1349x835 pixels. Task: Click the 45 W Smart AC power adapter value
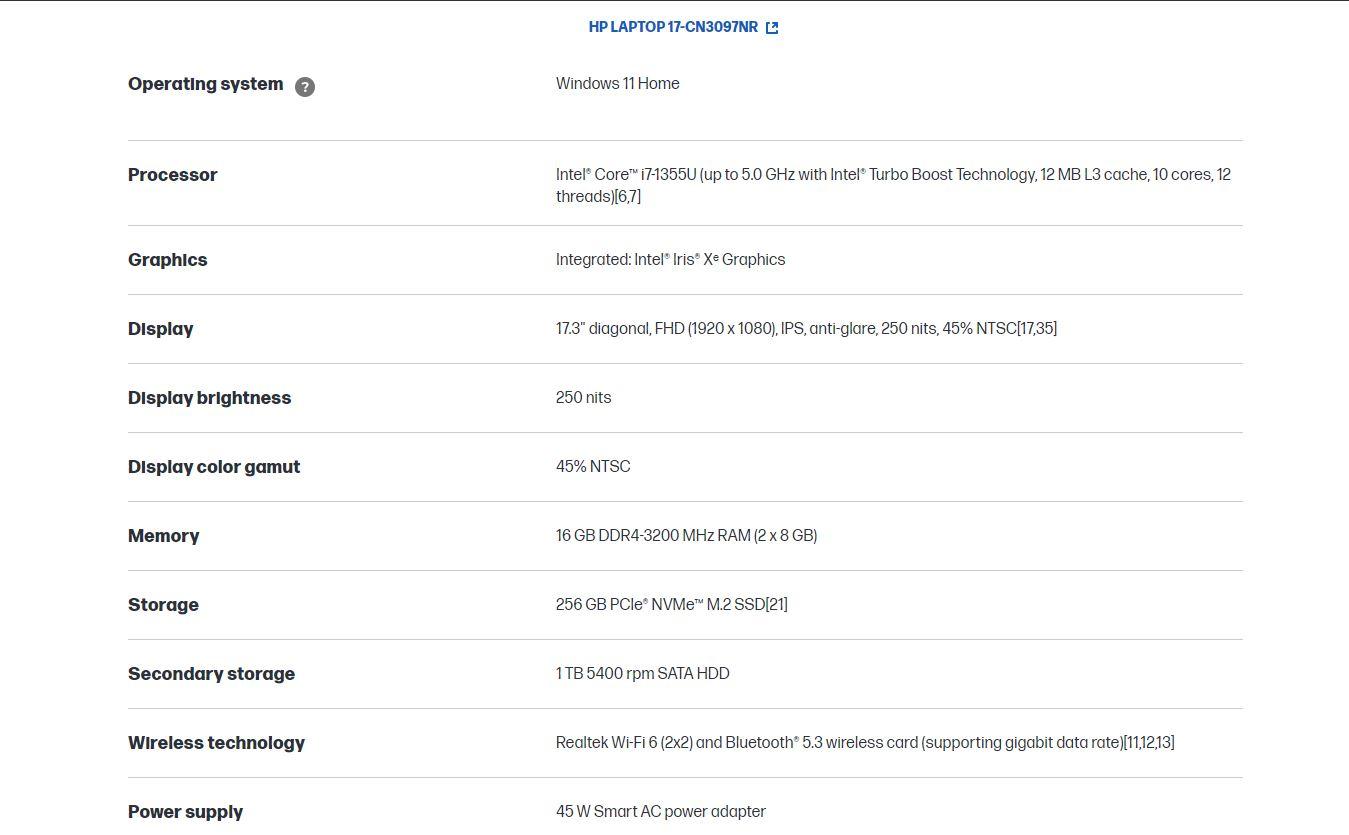point(660,812)
